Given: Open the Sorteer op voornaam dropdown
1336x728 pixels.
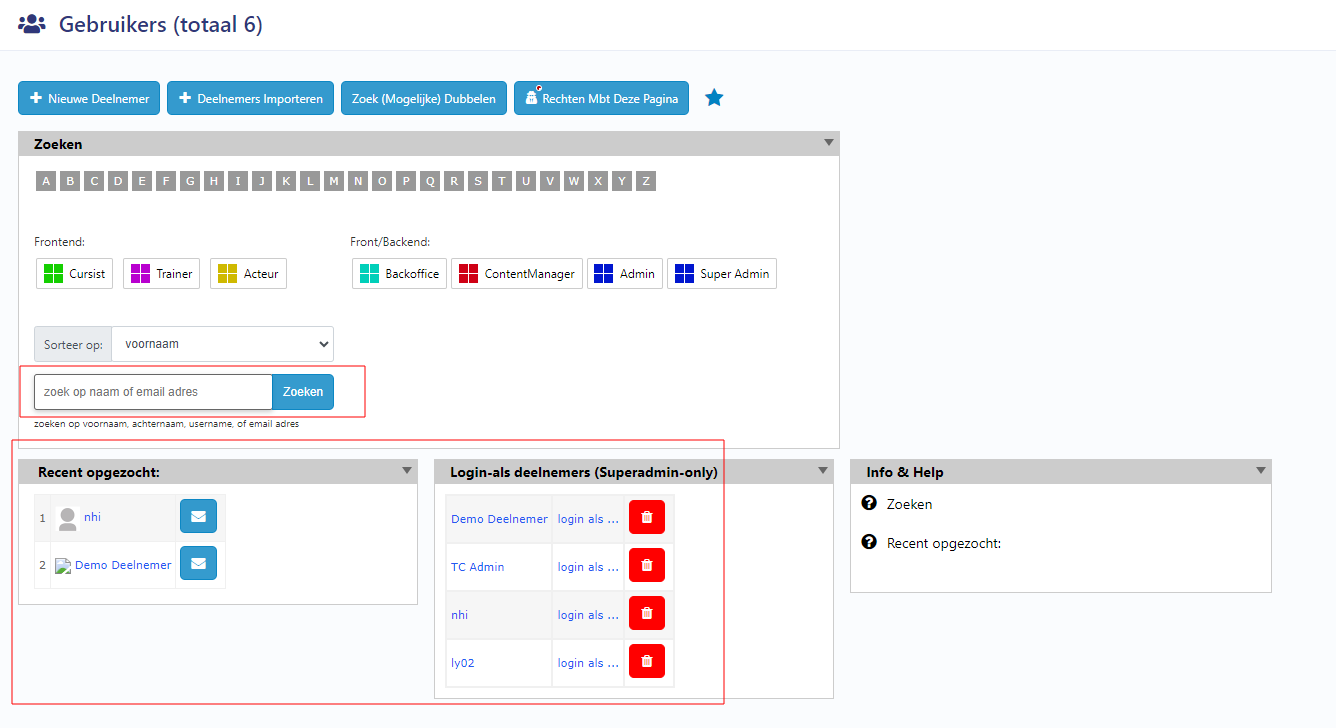Looking at the screenshot, I should (222, 344).
